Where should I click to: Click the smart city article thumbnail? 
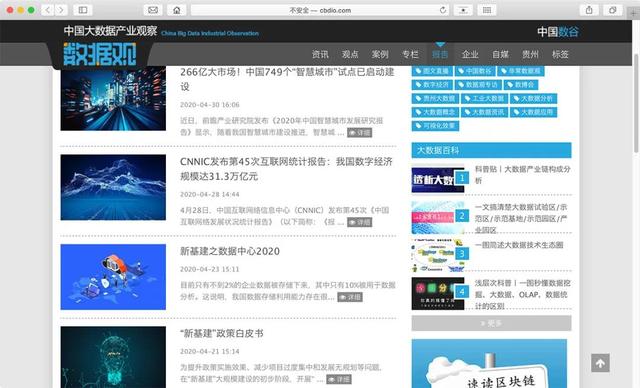[x=113, y=98]
